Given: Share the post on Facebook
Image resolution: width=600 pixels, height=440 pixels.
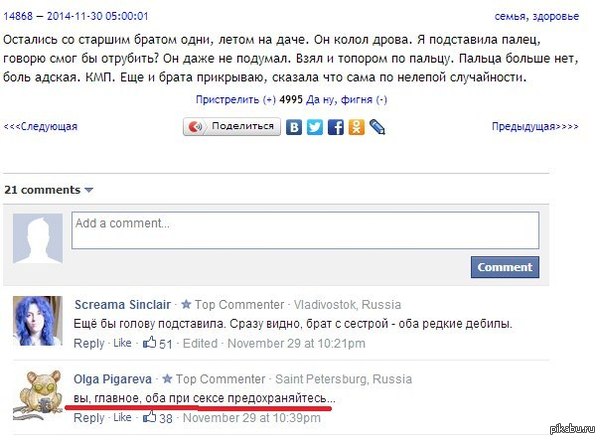Looking at the screenshot, I should pos(336,127).
